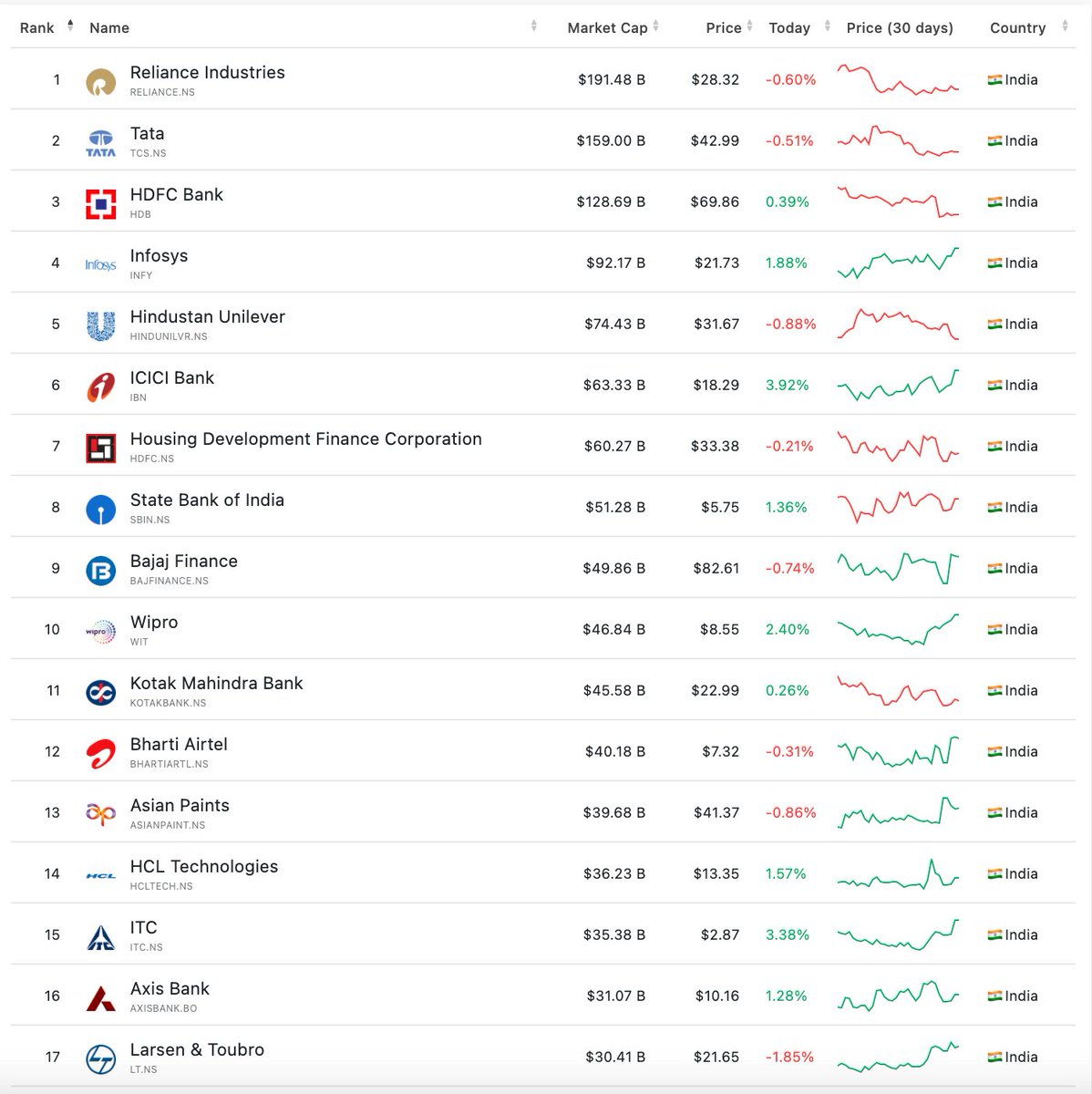Click the Infosys logo icon
Image resolution: width=1092 pixels, height=1094 pixels.
100,265
